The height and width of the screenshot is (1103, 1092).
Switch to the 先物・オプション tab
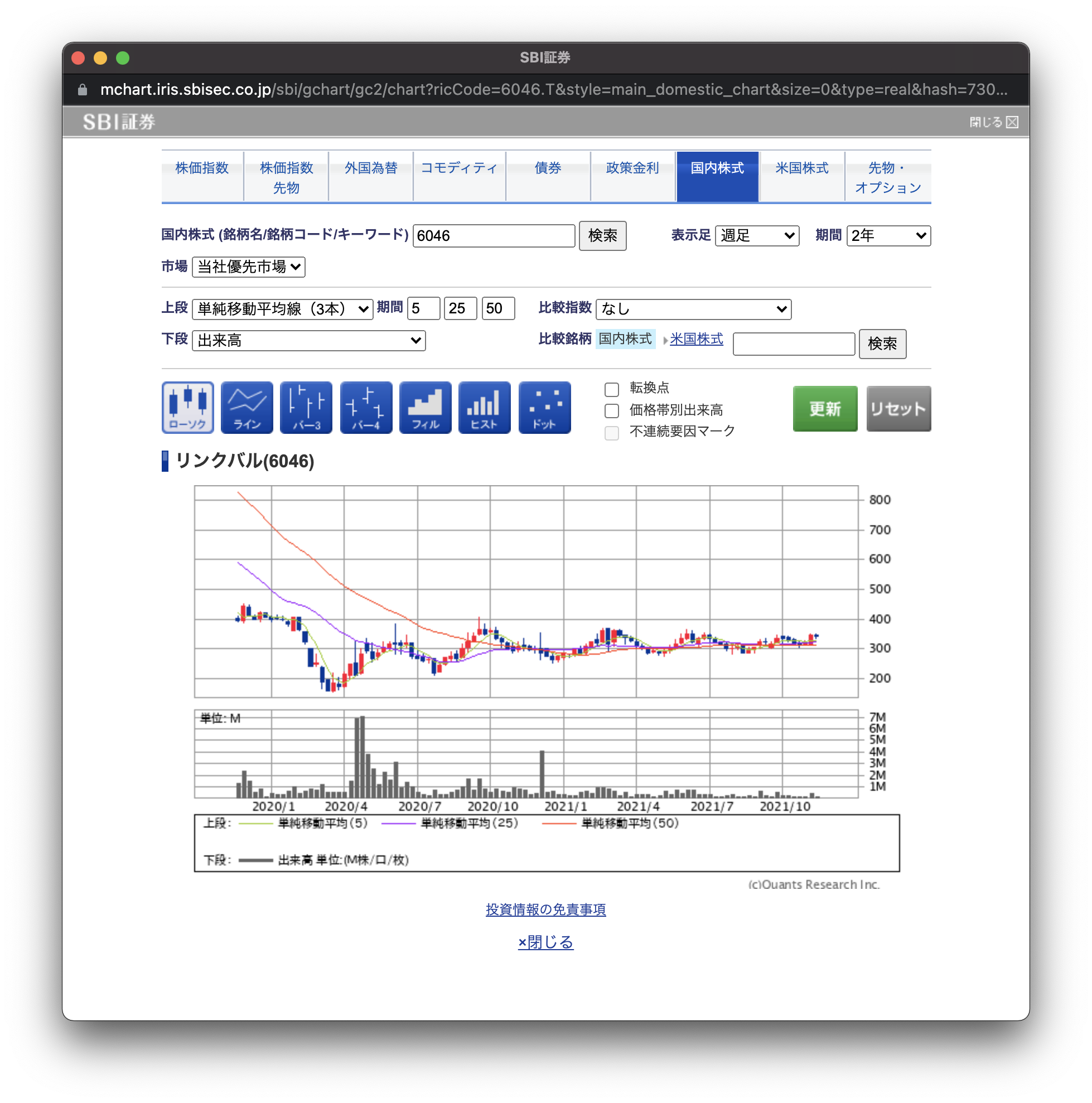tap(888, 177)
